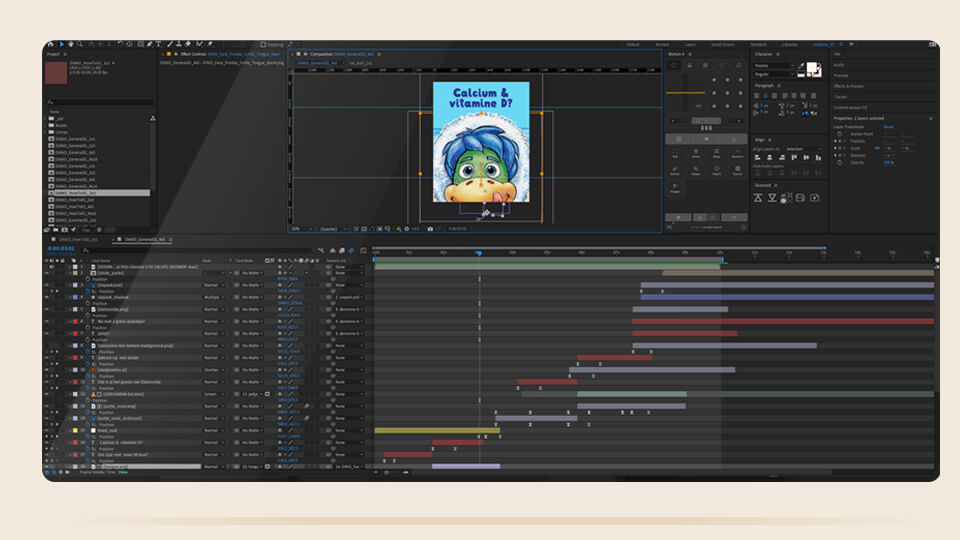Click the orange slider in Motion 4 panel
960x540 pixels.
click(x=685, y=93)
